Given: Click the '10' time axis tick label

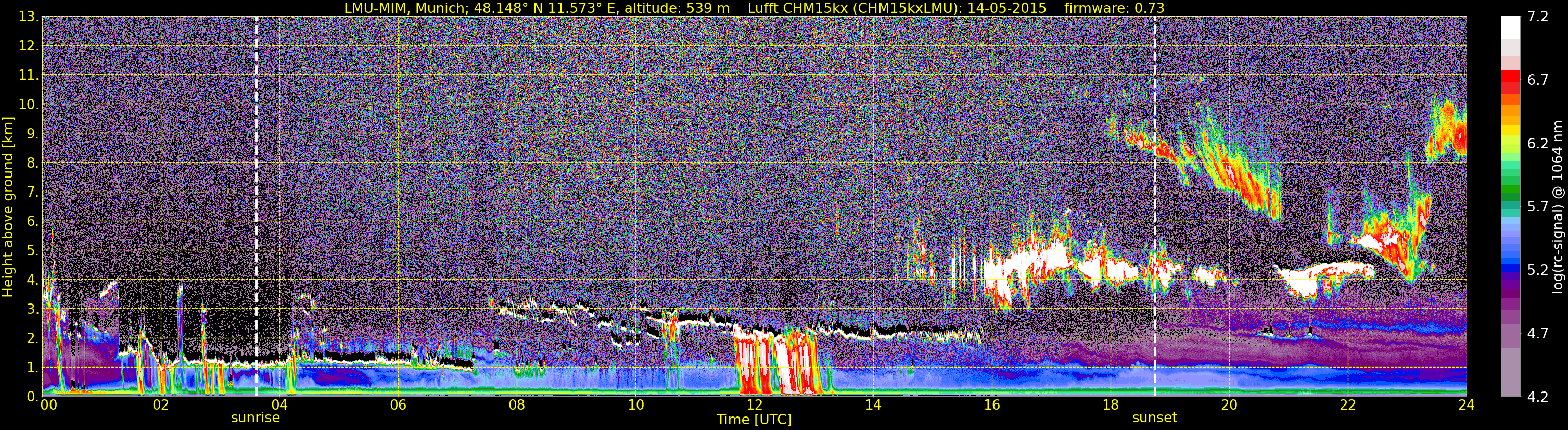Looking at the screenshot, I should [x=635, y=405].
